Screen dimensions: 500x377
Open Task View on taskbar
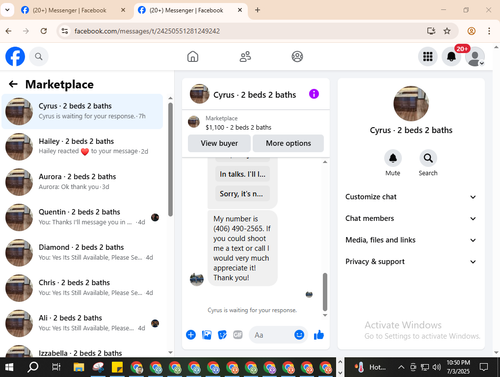click(56, 367)
